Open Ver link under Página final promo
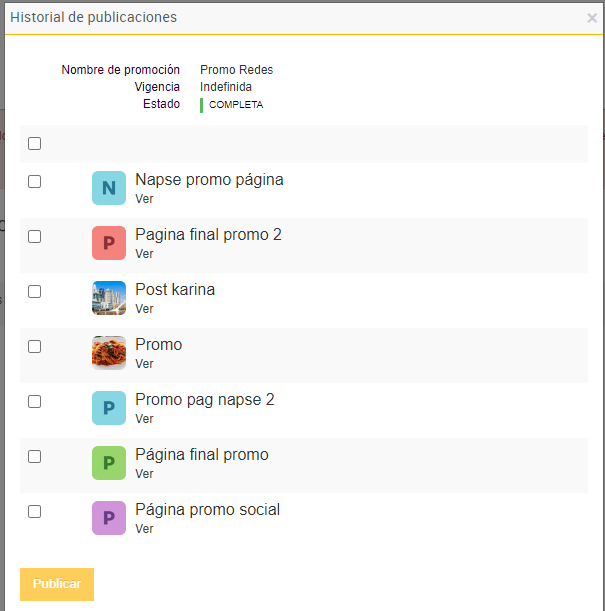Image resolution: width=605 pixels, height=611 pixels. [144, 474]
